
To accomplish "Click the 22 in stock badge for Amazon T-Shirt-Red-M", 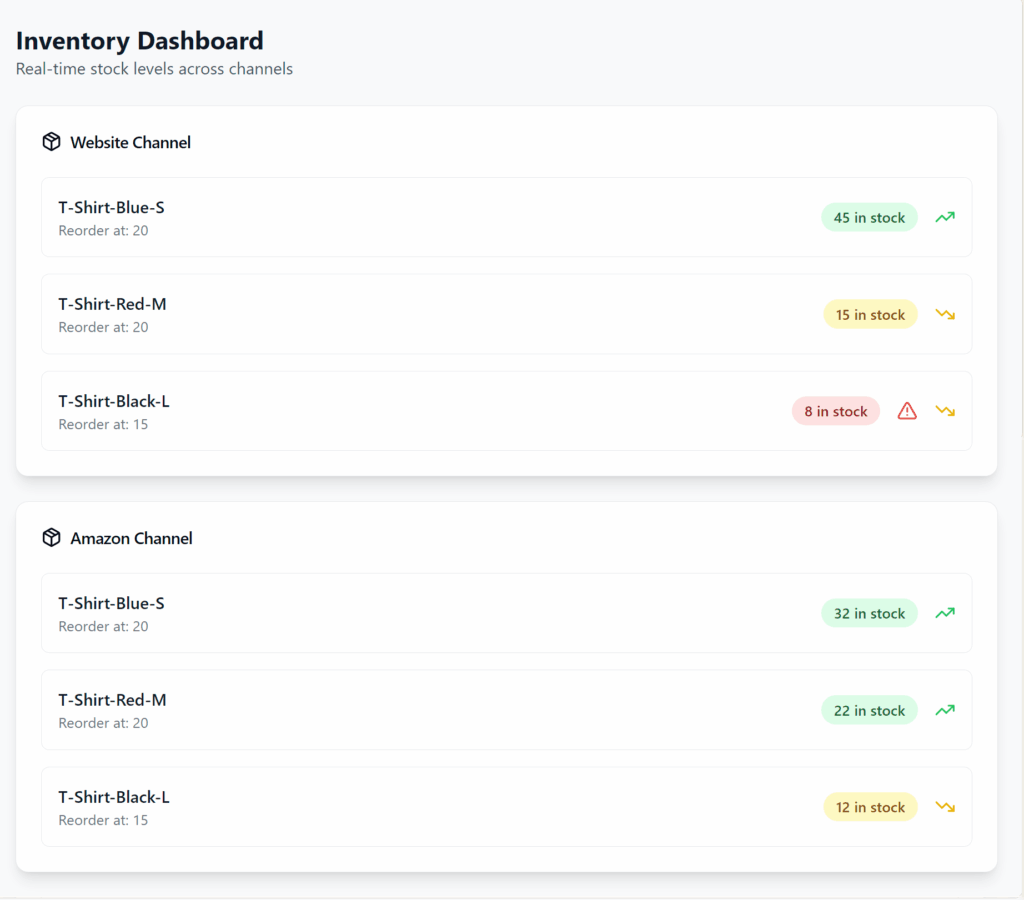I will pyautogui.click(x=870, y=710).
